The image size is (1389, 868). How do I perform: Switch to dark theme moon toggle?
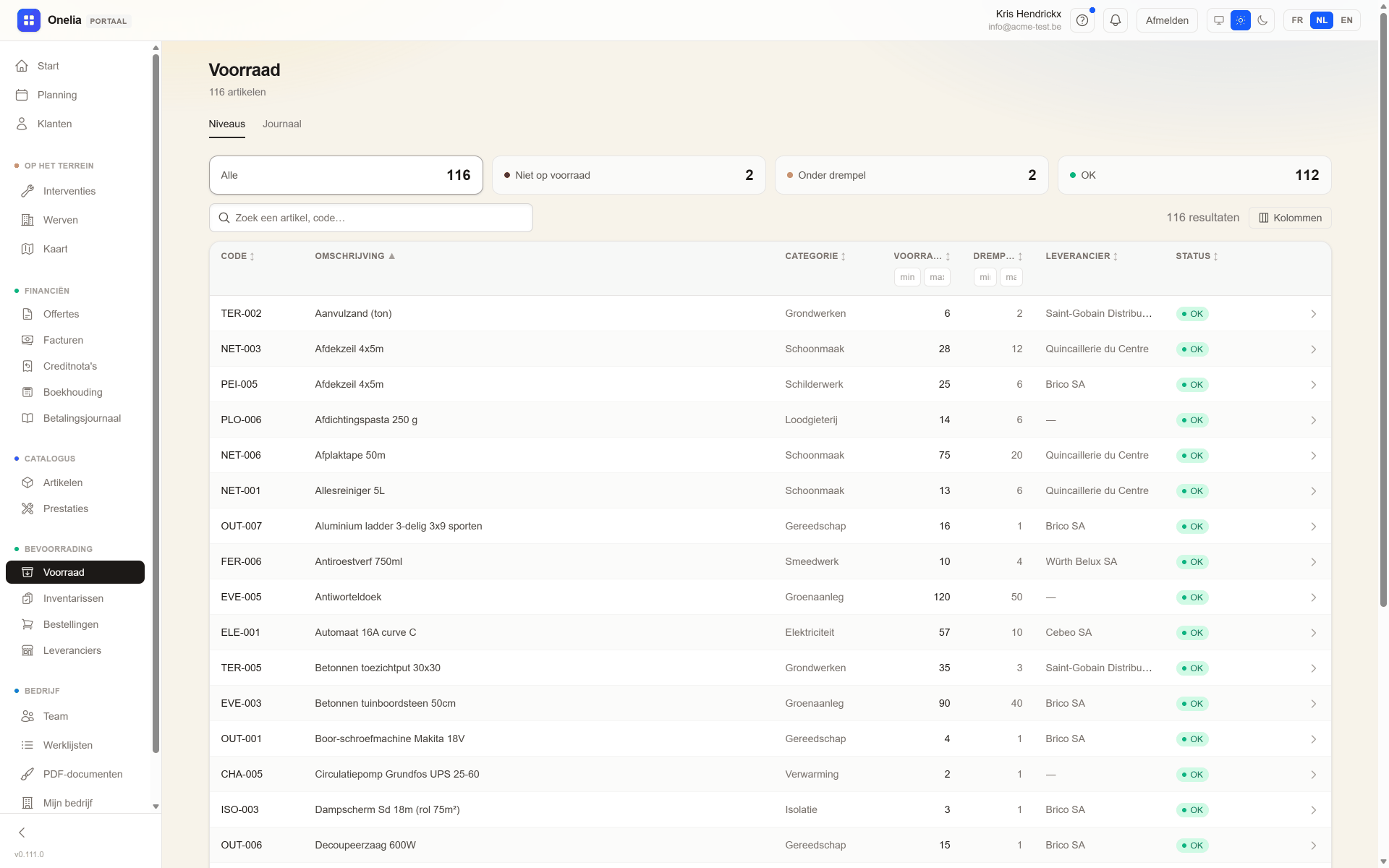pos(1262,20)
